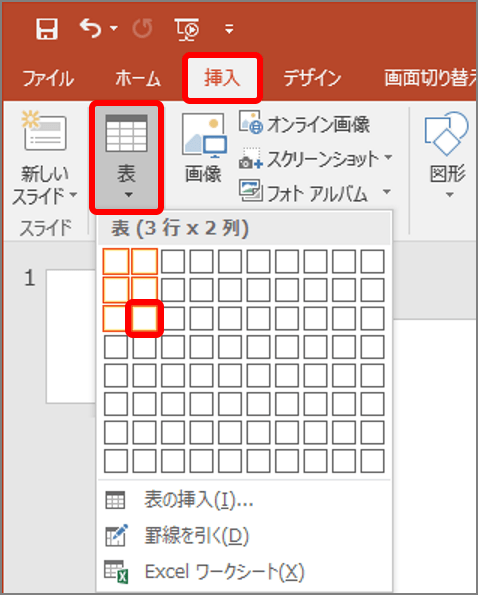Click the 画像 picture icon

[204, 135]
